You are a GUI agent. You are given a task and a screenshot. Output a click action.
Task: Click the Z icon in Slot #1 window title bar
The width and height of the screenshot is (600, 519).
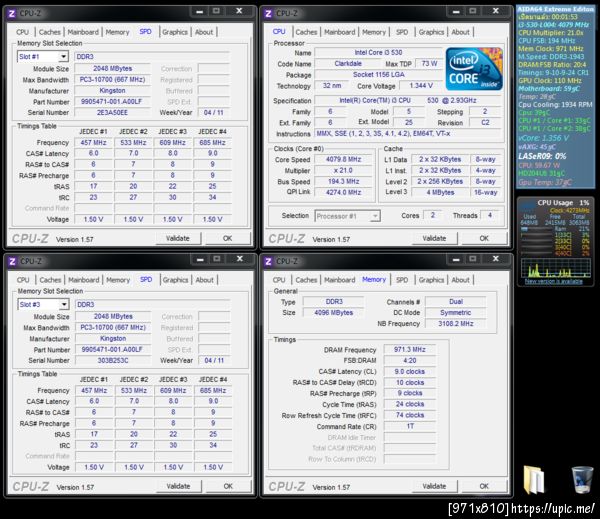[11, 13]
